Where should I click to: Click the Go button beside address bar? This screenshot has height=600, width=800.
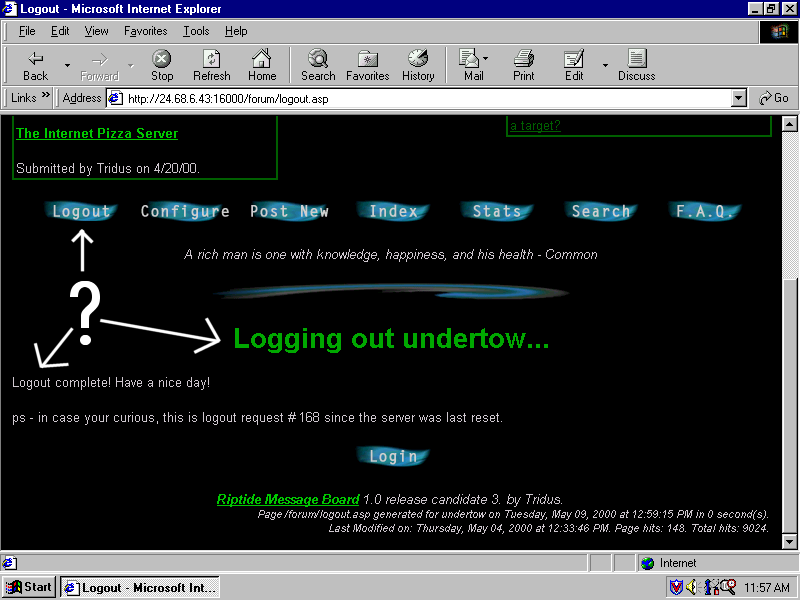click(773, 98)
